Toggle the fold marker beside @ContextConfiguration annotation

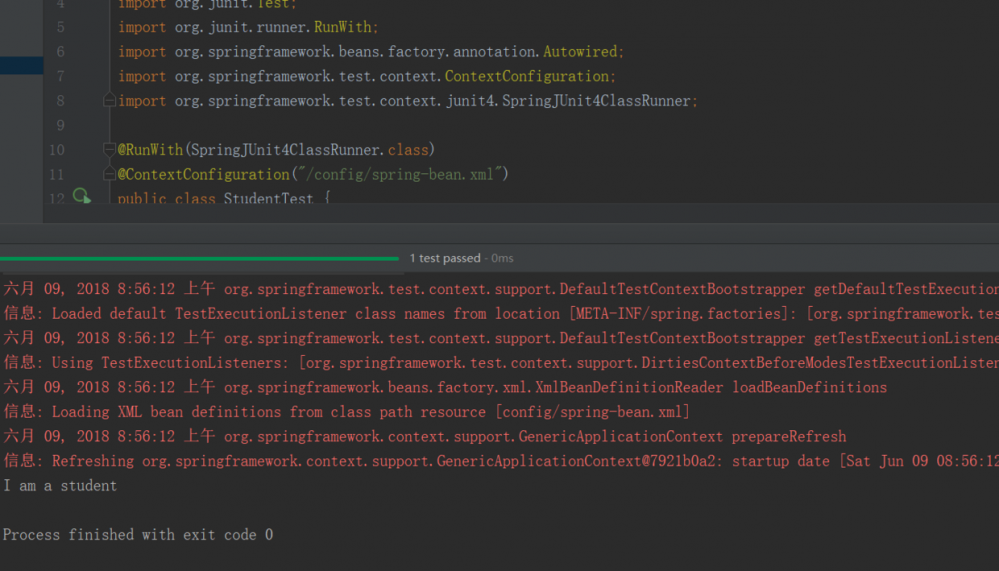109,174
